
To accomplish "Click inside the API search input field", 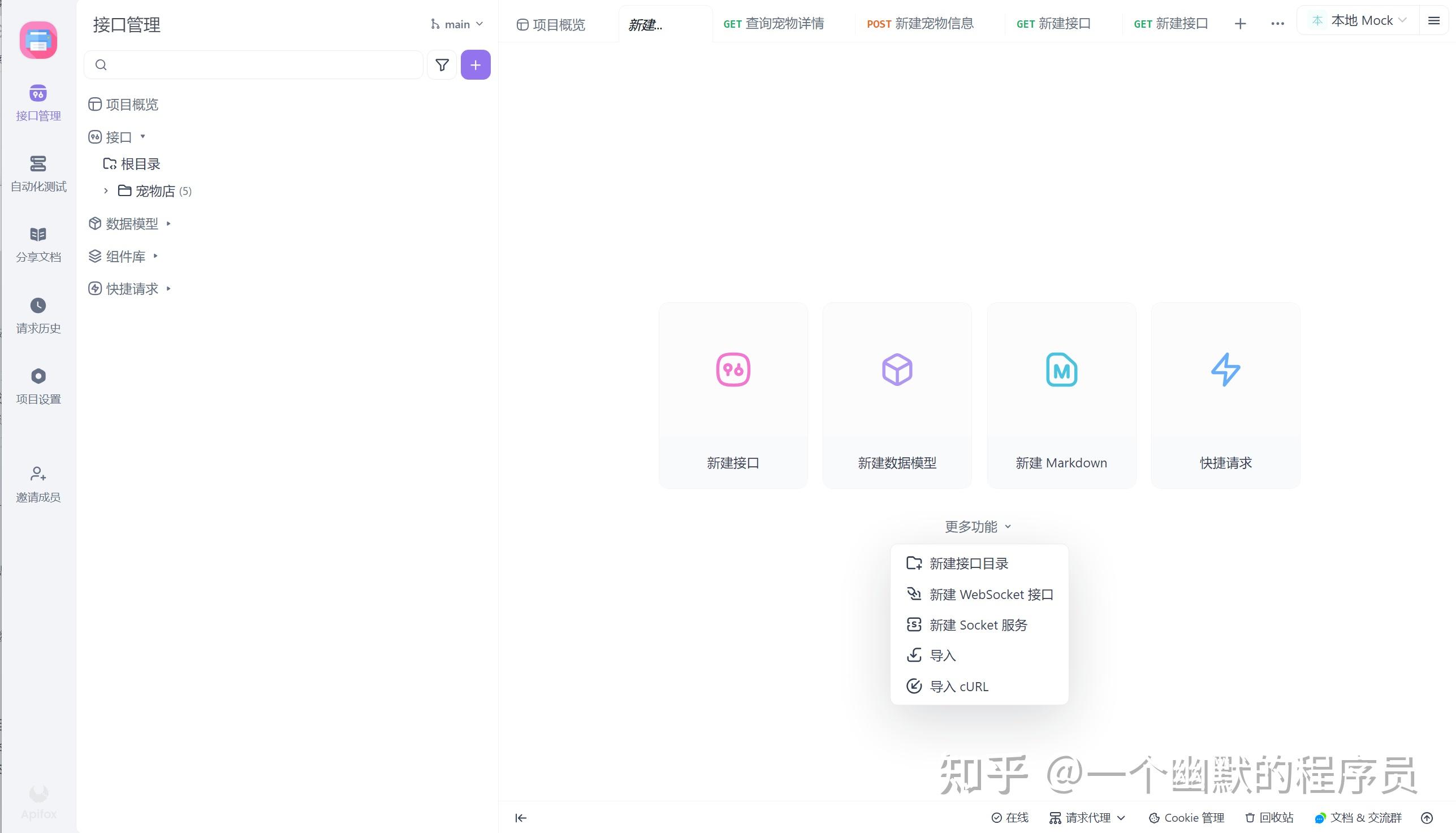I will pyautogui.click(x=252, y=64).
